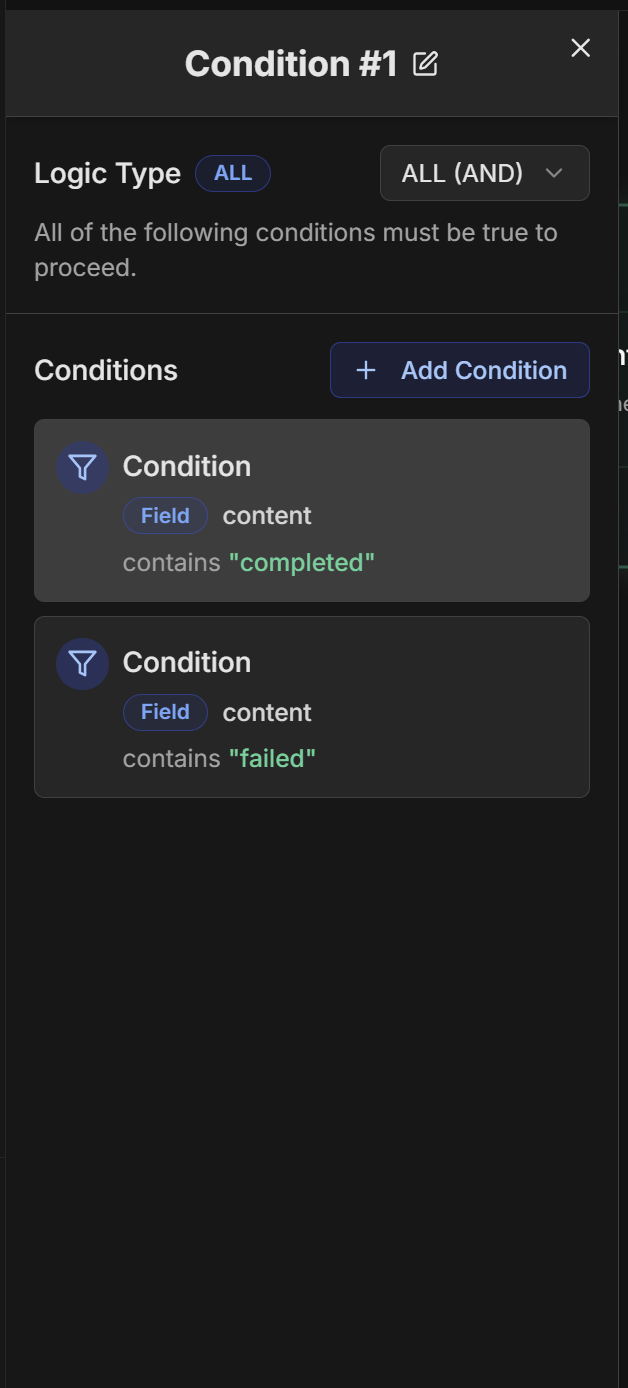
Task: Open the ALL (AND) logic type dropdown
Action: tap(484, 173)
